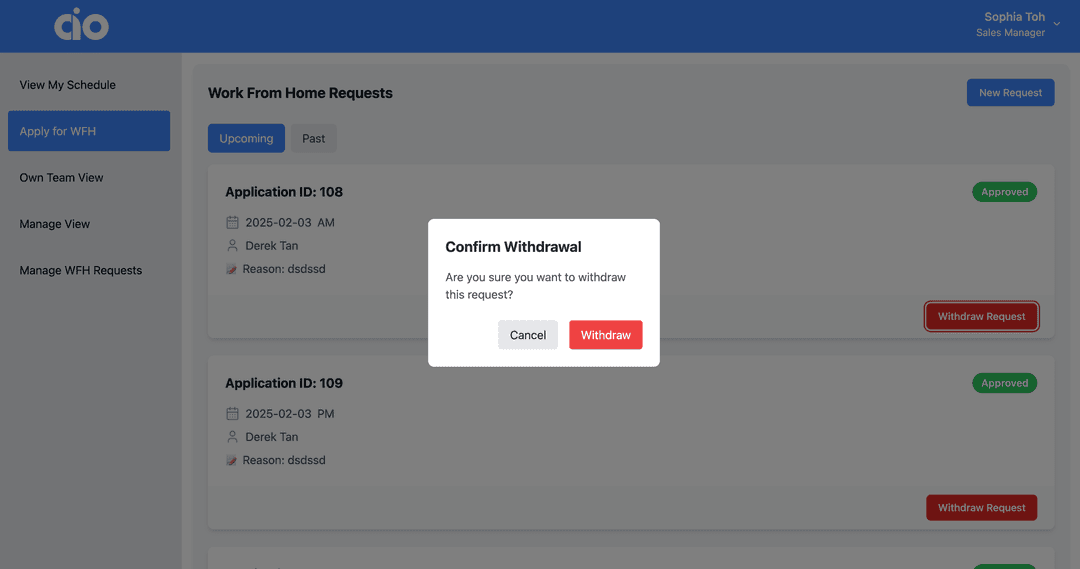Viewport: 1080px width, 569px height.
Task: Click the Sophia Toh user name
Action: click(1015, 17)
